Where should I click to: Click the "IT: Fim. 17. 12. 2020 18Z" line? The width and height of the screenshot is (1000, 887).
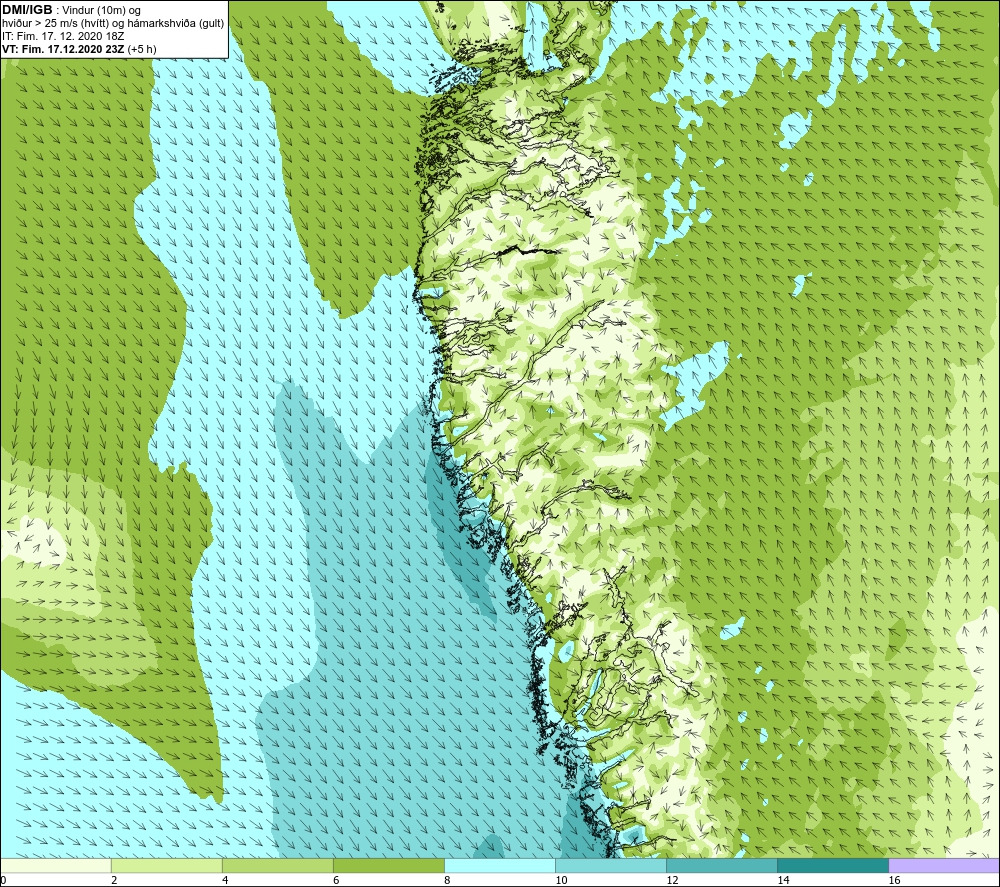[x=63, y=36]
